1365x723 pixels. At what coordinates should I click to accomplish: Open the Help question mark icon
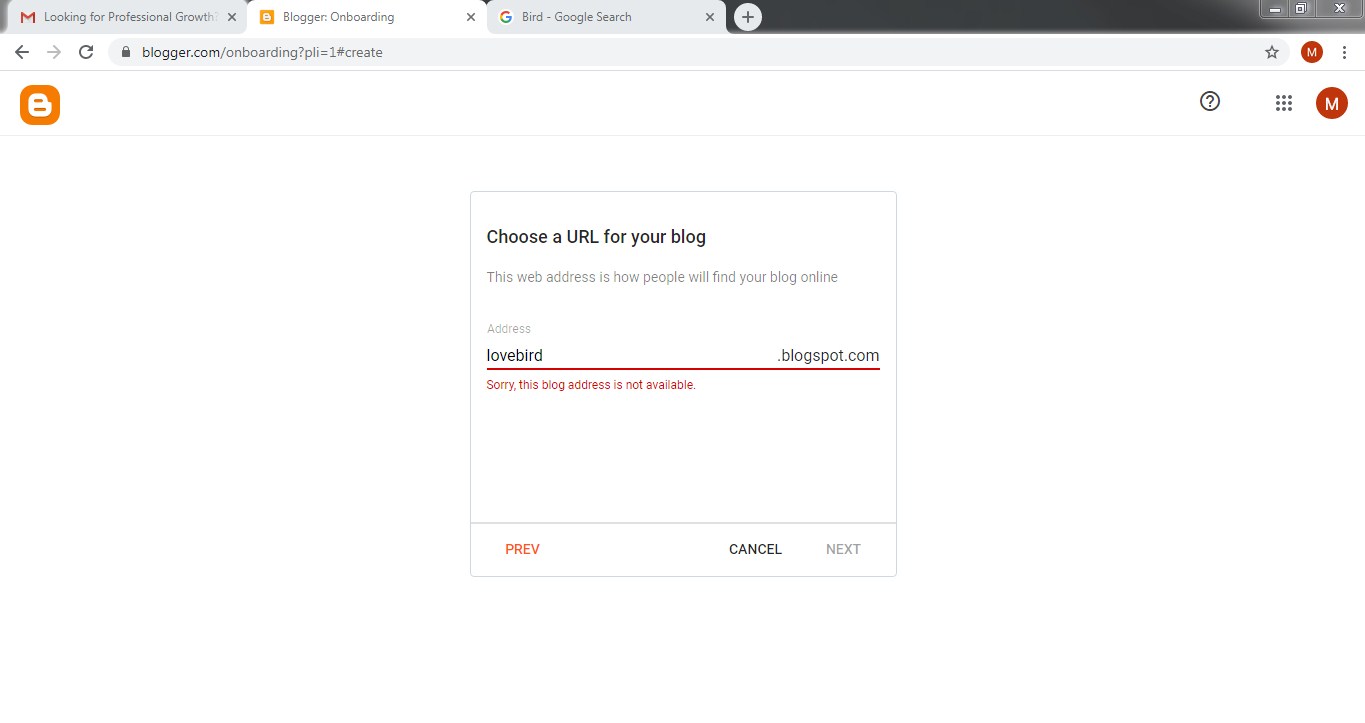1210,101
